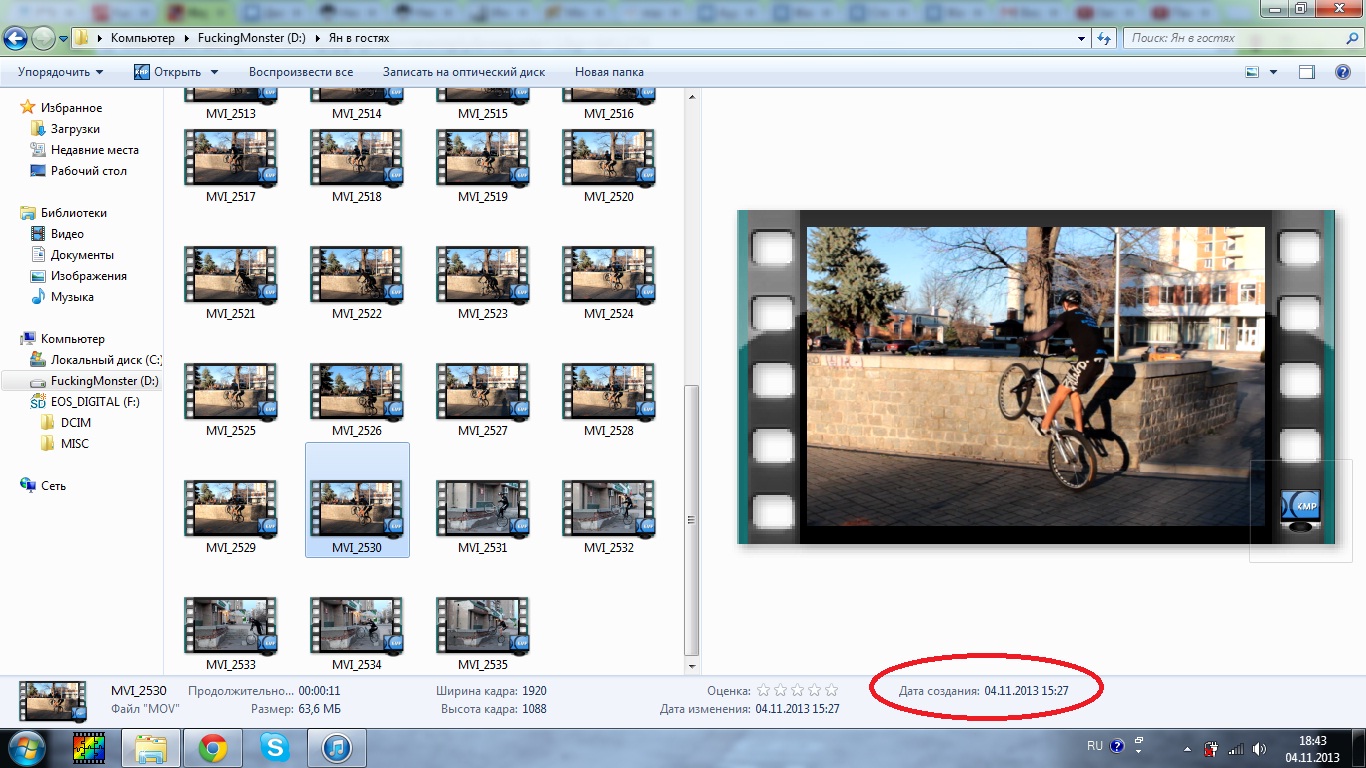The image size is (1366, 768).
Task: Click the Back navigation arrow button
Action: coord(15,39)
